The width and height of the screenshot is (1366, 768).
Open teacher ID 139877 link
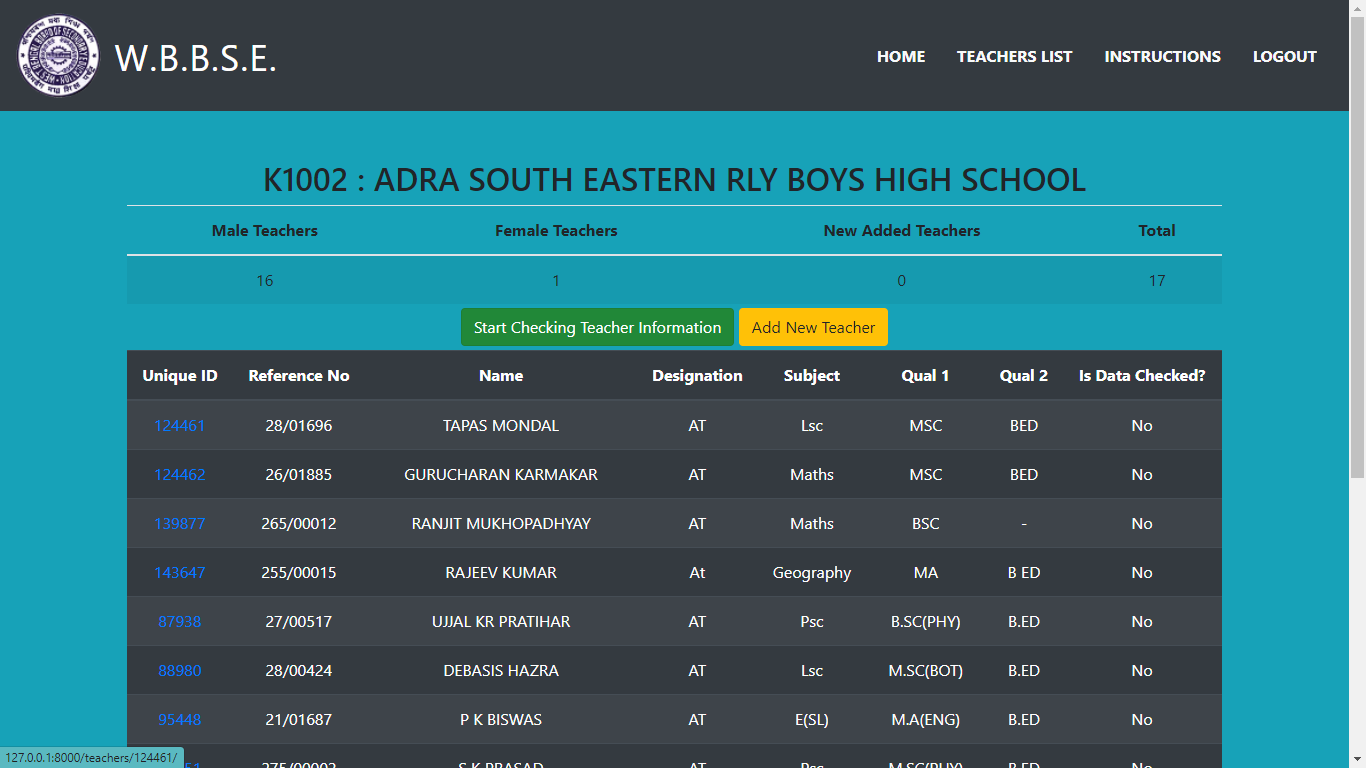click(179, 524)
